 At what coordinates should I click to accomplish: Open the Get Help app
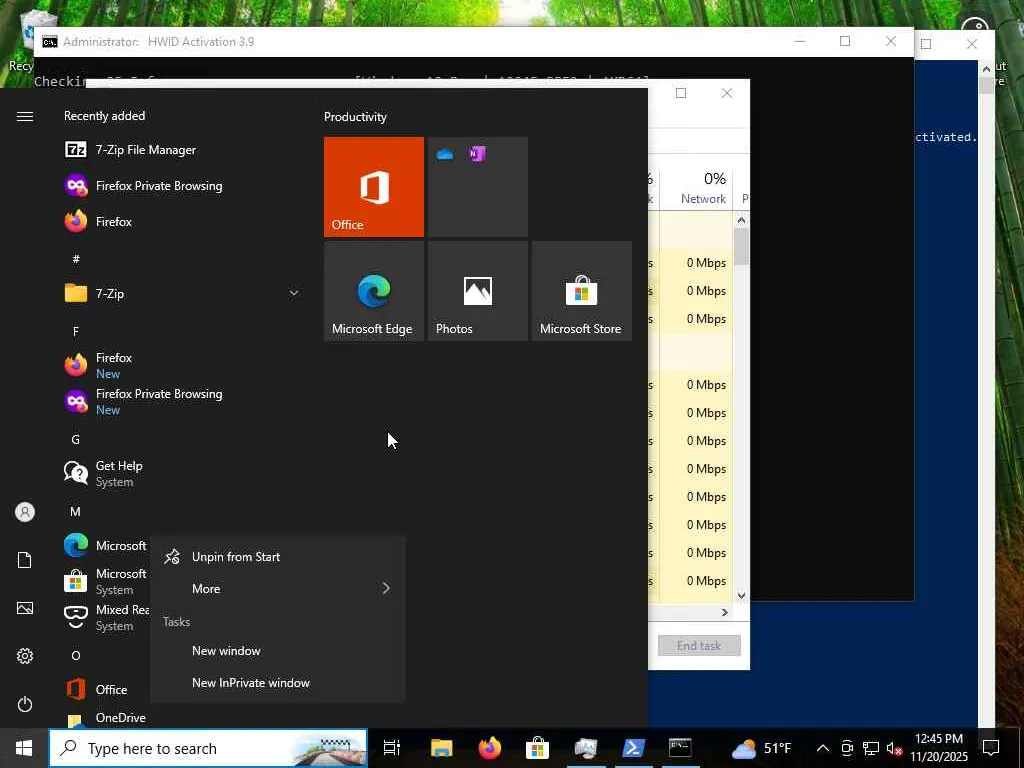tap(182, 473)
